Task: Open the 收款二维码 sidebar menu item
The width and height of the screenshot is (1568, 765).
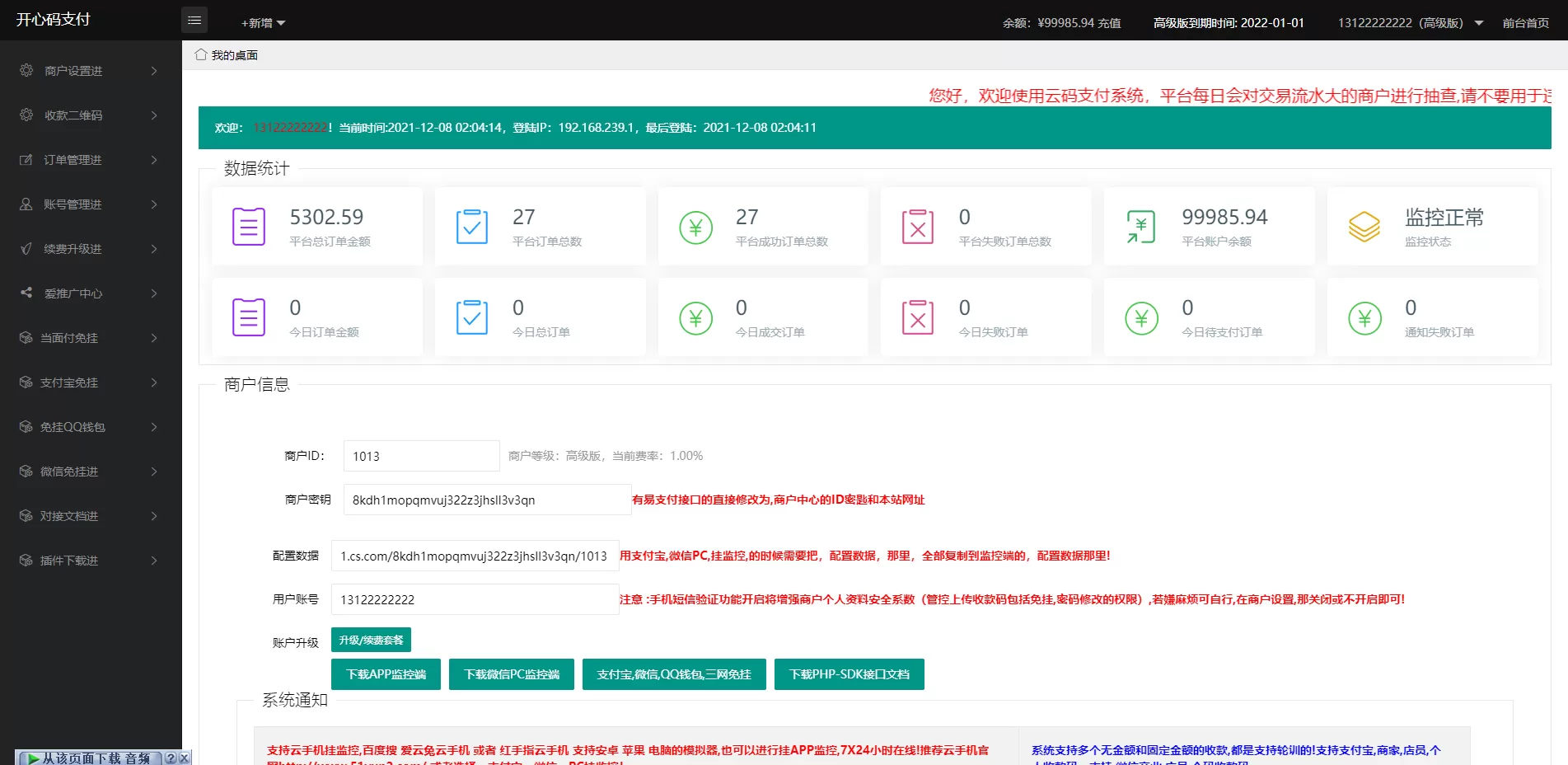Action: [91, 115]
